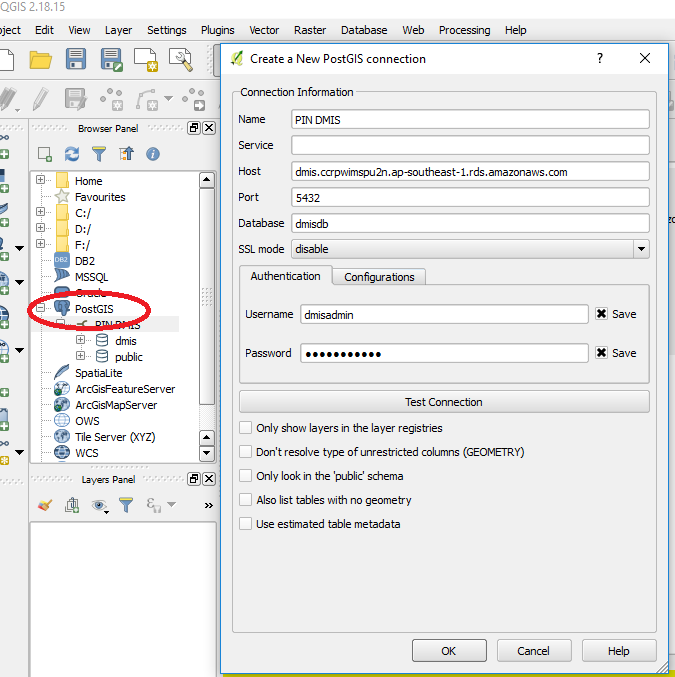Click the Host input field

(470, 172)
